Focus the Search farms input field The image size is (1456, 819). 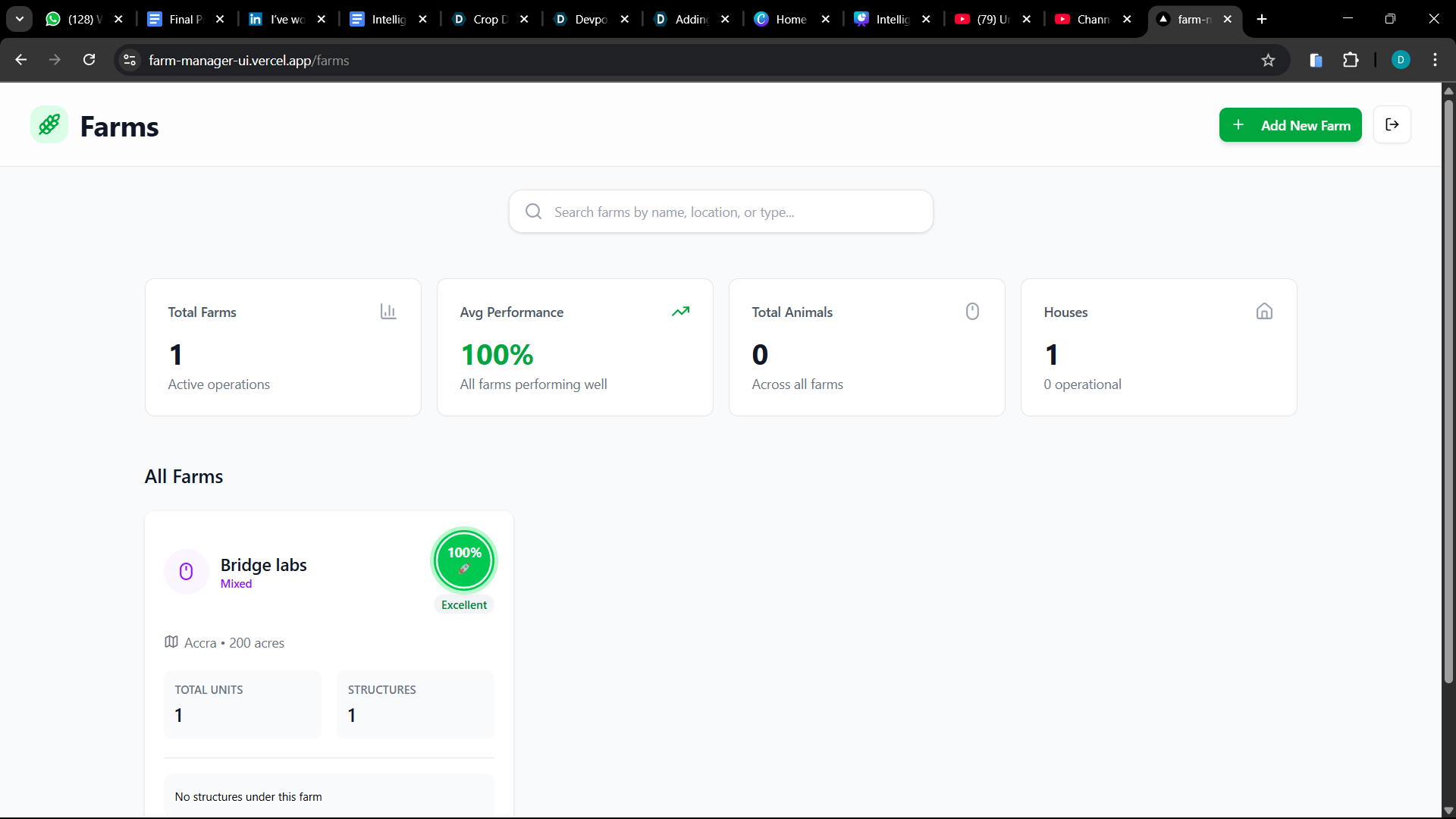click(720, 212)
